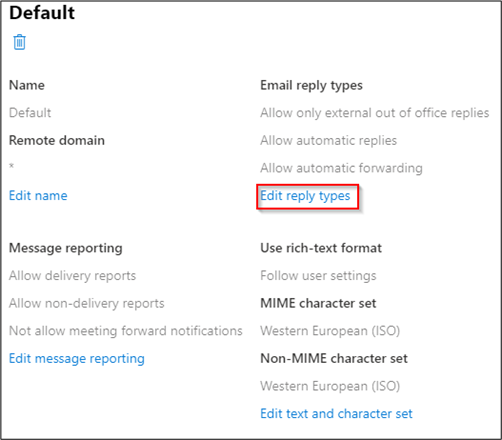
Task: Click Not allow meeting forward notifications
Action: click(x=126, y=331)
